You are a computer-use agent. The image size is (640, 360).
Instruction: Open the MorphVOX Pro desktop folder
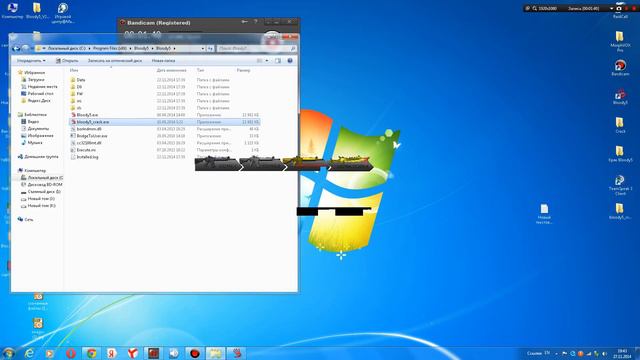(x=620, y=41)
